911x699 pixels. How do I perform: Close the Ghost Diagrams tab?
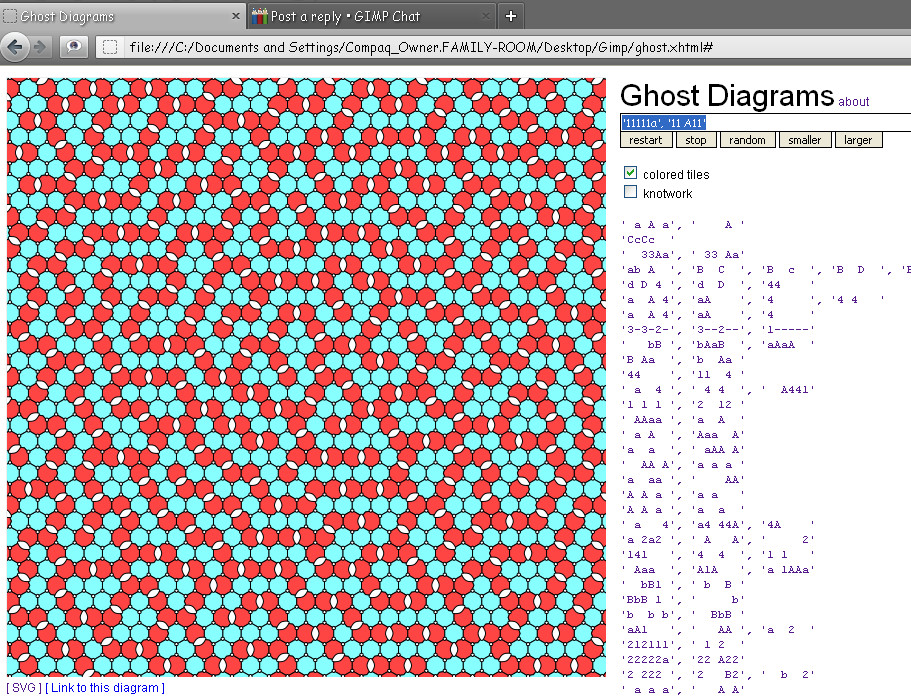235,16
